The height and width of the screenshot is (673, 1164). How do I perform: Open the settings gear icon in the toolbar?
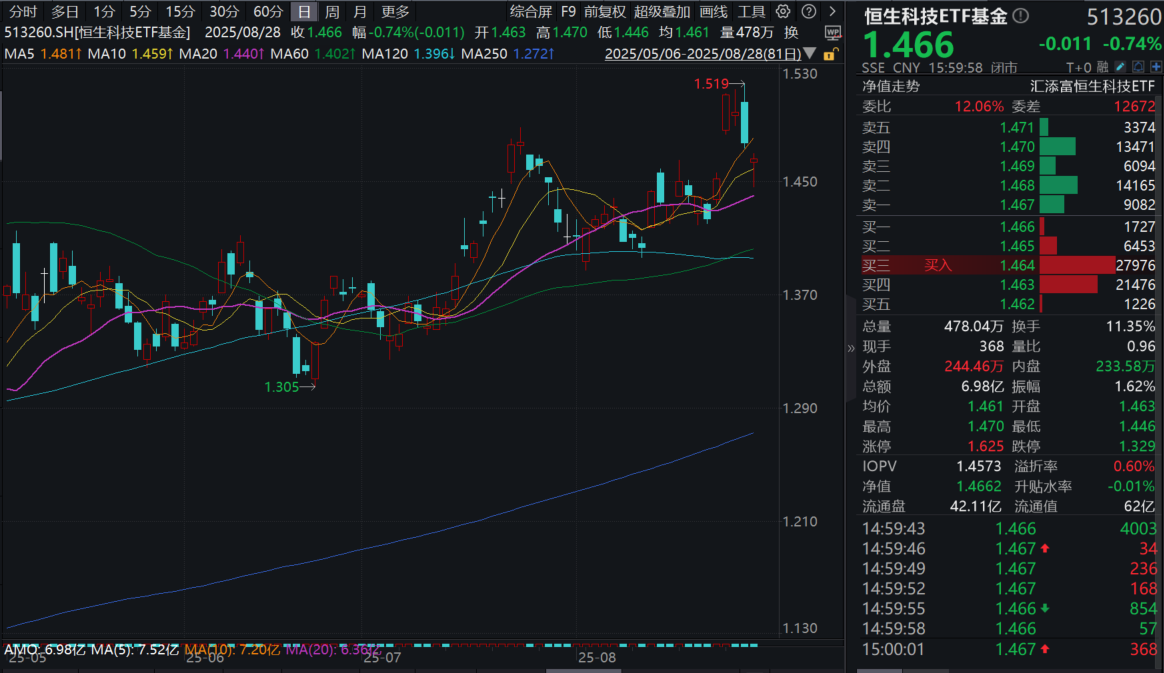783,12
